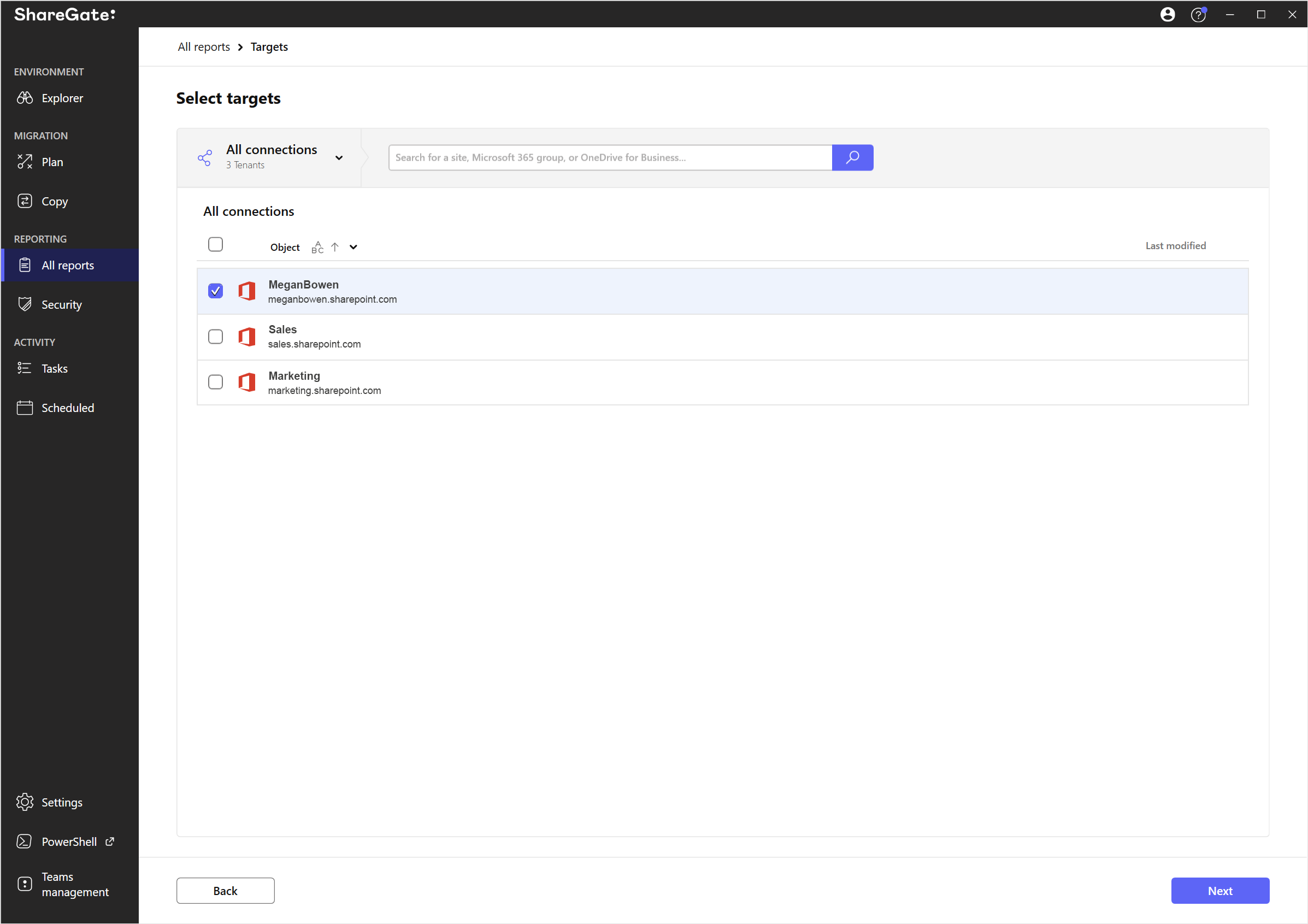Click the Security icon in sidebar
Screen dimensions: 1308x924
coord(25,304)
